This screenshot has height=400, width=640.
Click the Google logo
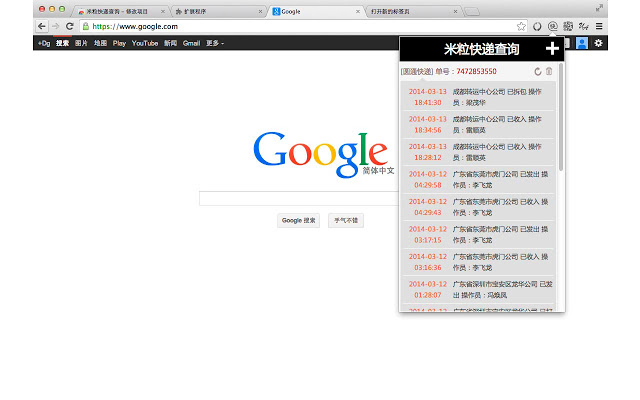tap(320, 154)
